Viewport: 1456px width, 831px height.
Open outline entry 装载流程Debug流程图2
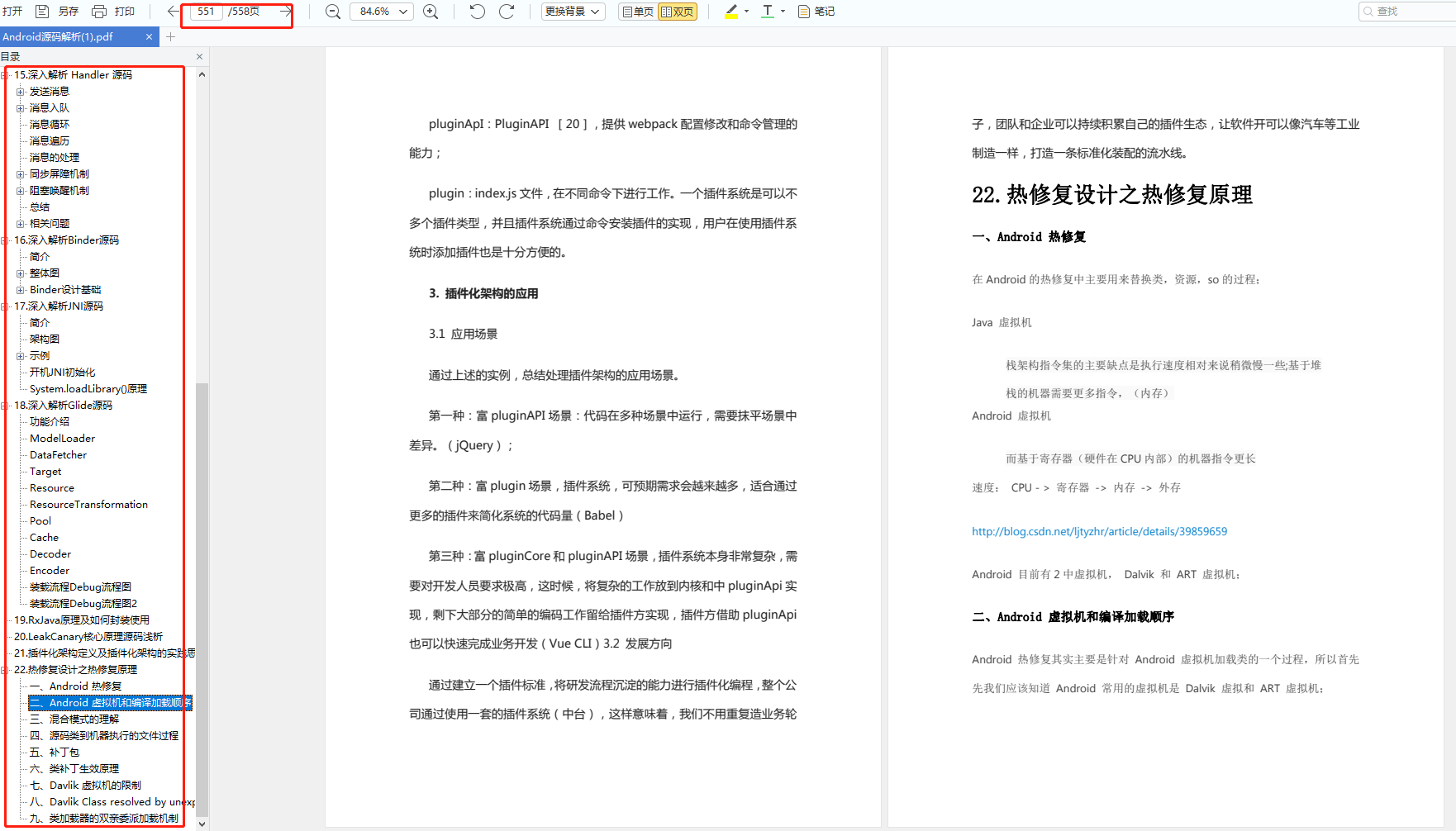coord(83,604)
